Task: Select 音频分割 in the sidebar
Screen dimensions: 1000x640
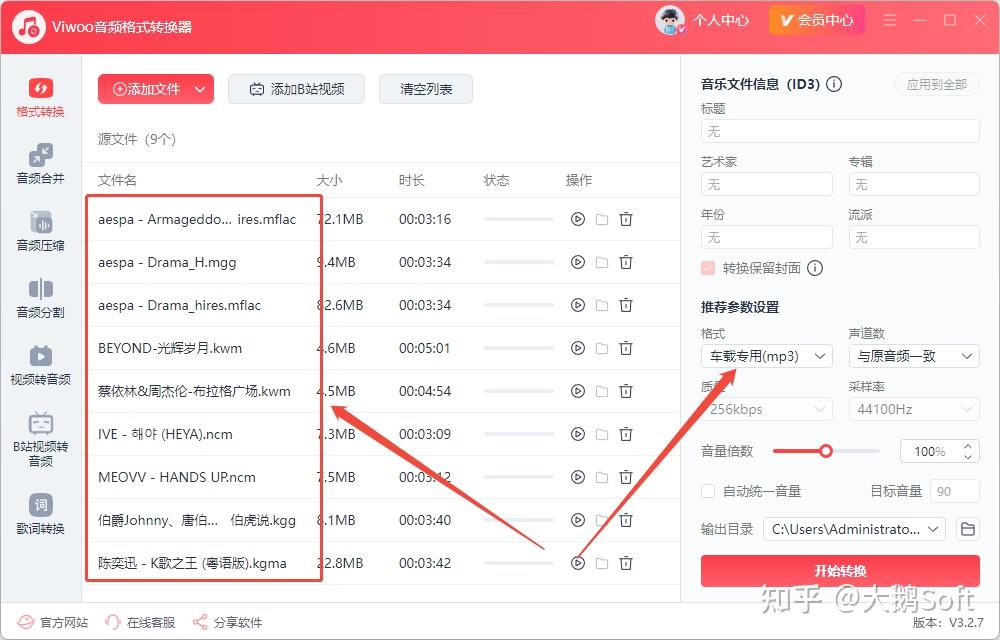Action: pos(40,298)
